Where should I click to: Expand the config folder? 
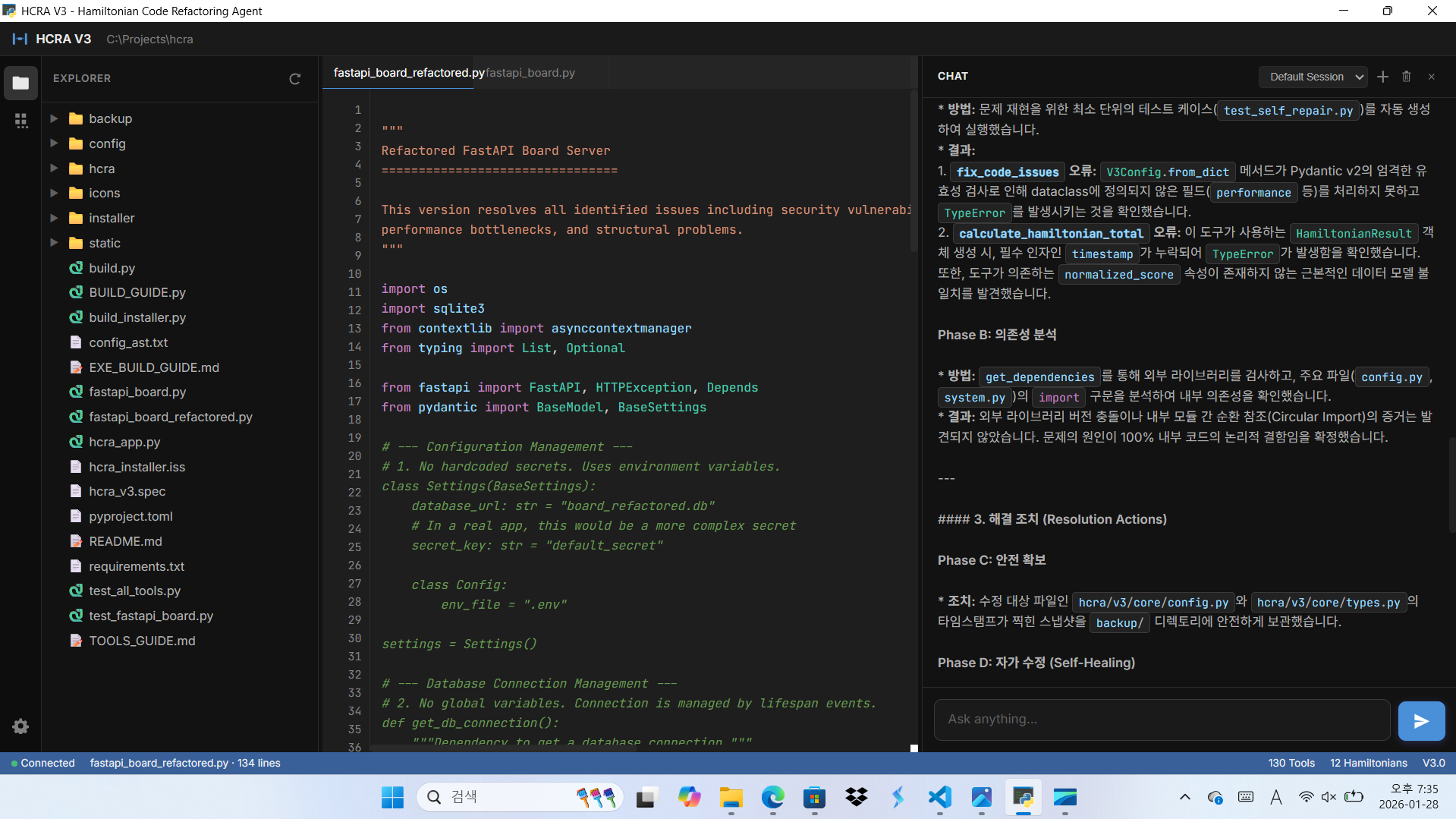(x=54, y=143)
